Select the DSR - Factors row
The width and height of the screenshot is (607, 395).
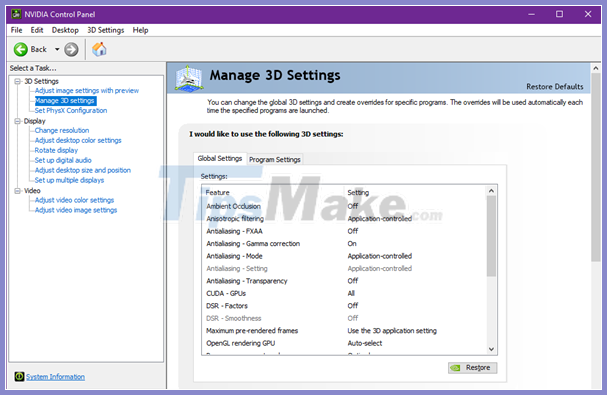pyautogui.click(x=344, y=306)
